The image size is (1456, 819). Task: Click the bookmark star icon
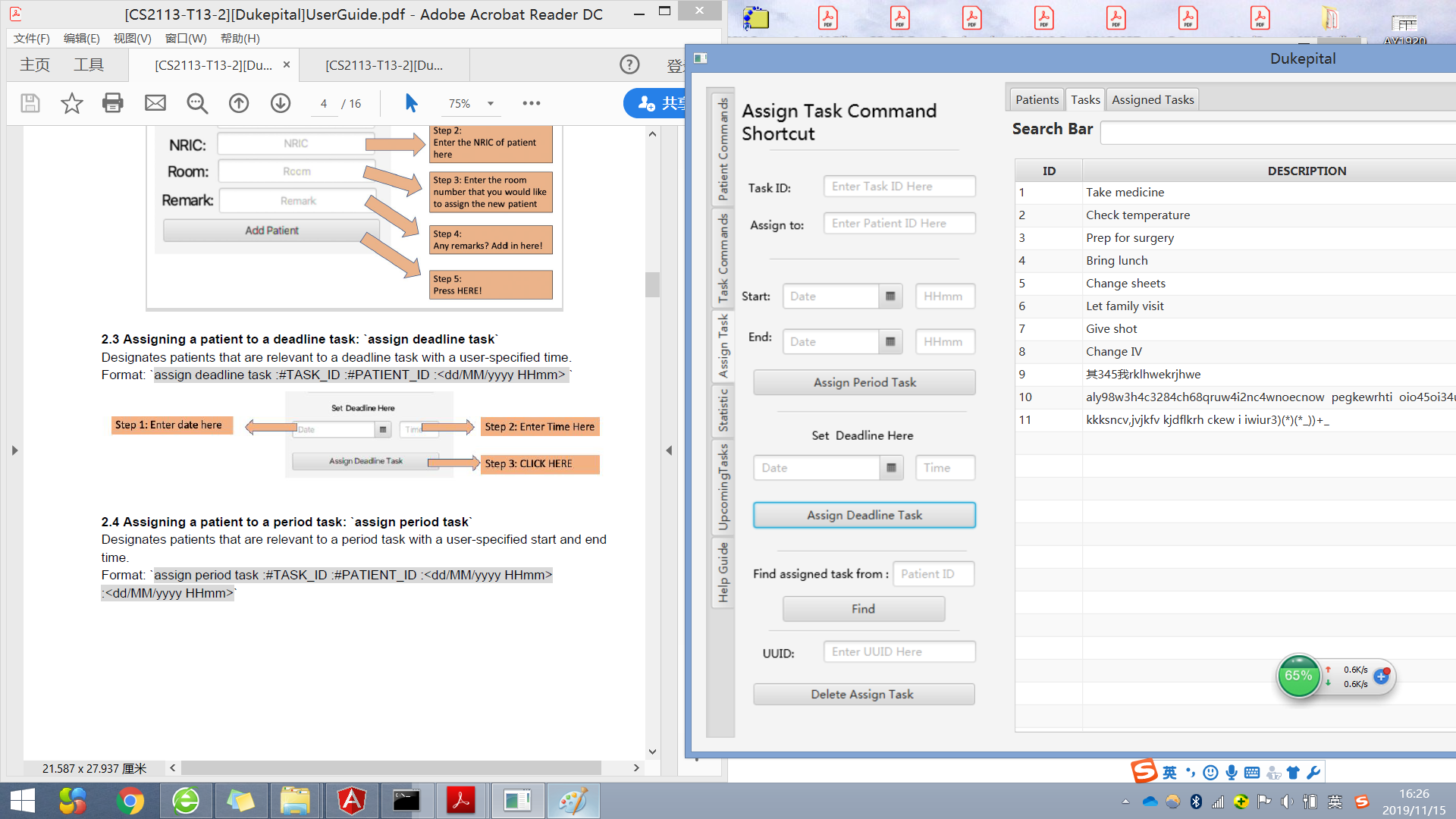click(x=72, y=103)
